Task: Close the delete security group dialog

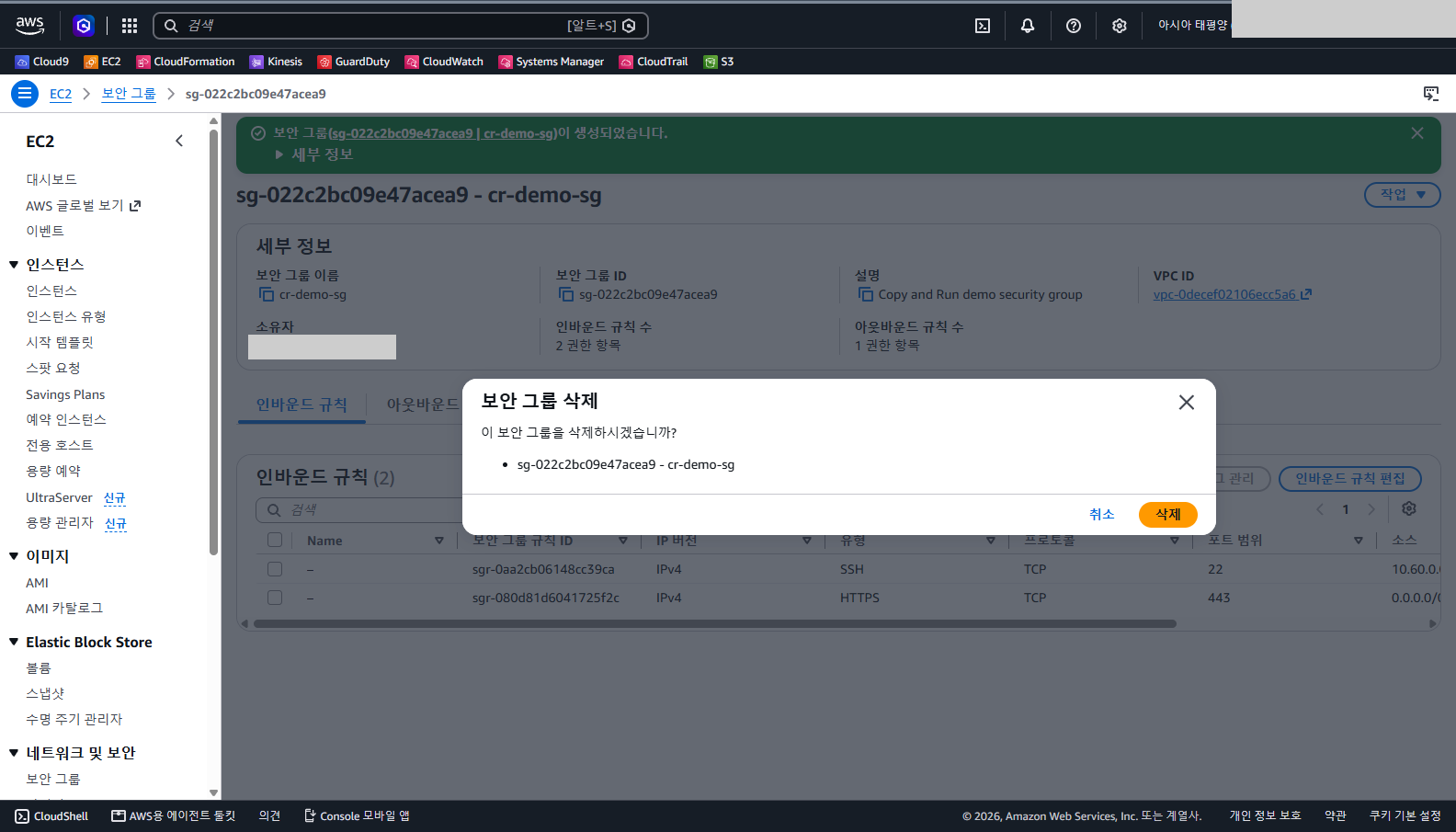Action: (x=1187, y=403)
